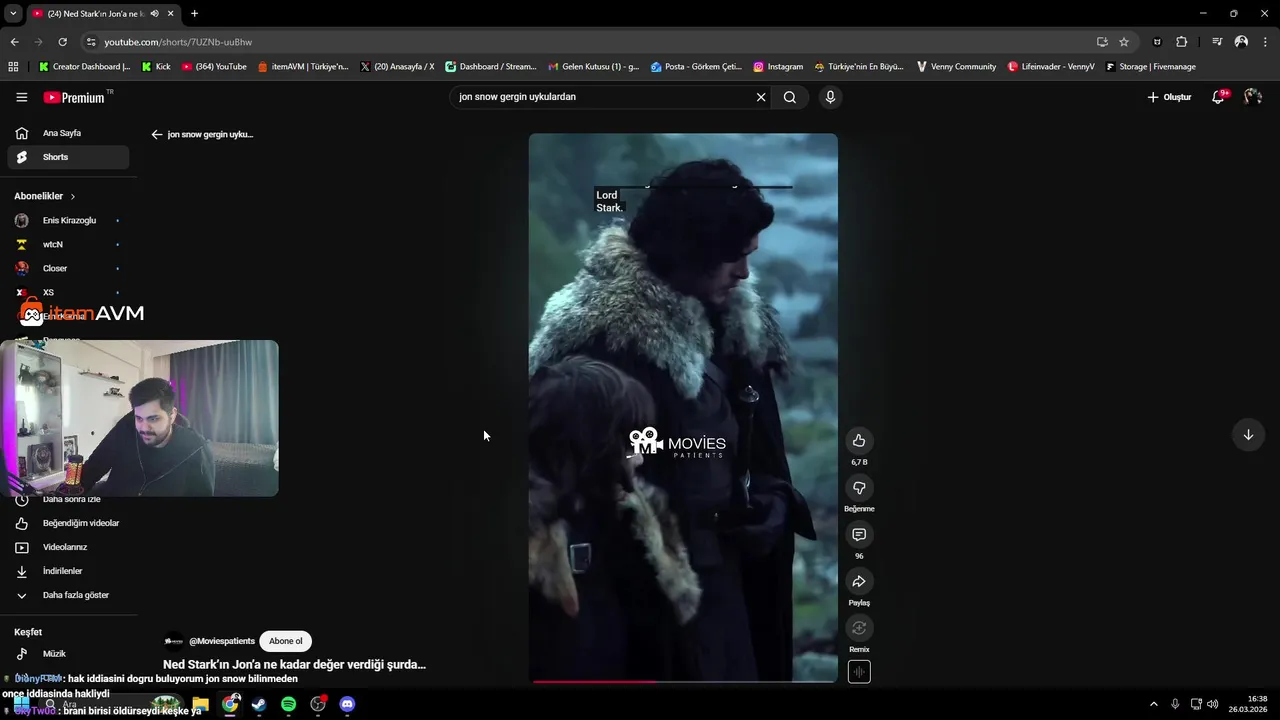Screen dimensions: 1280x720
Task: Open the taskbar volume control
Action: point(1212,704)
